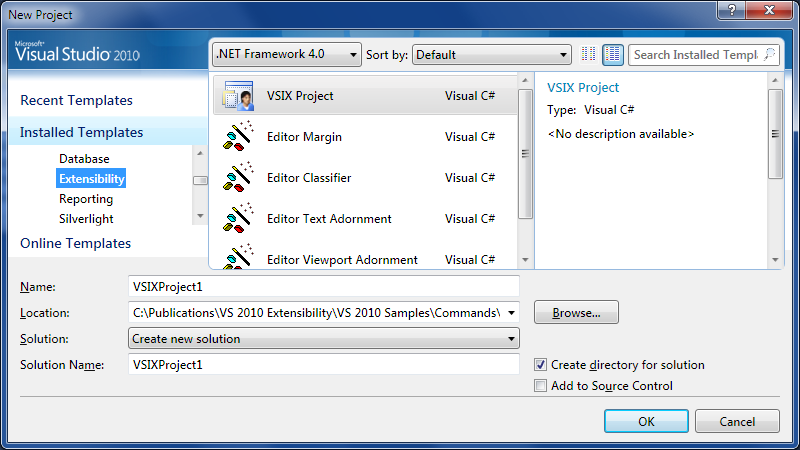Open the Sort by Default dropdown

492,54
